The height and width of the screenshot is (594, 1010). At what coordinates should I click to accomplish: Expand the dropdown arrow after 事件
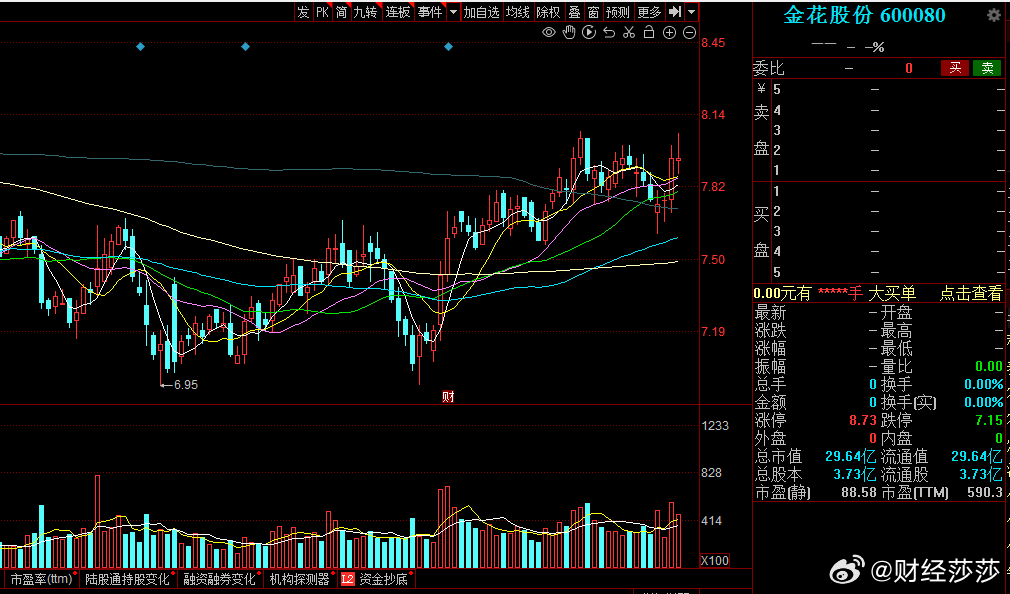(454, 12)
